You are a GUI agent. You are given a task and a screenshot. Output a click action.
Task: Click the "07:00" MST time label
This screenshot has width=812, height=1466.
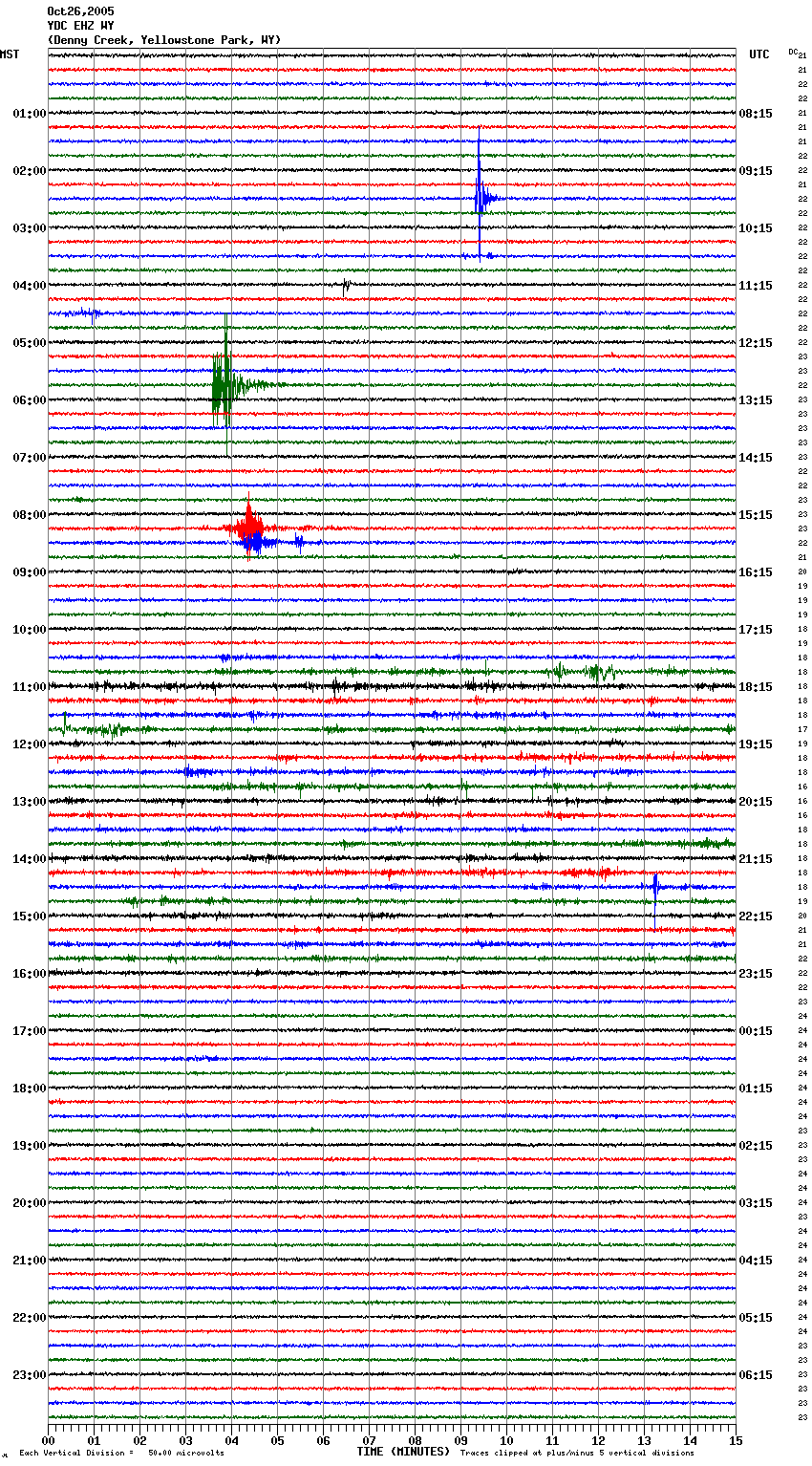coord(29,458)
